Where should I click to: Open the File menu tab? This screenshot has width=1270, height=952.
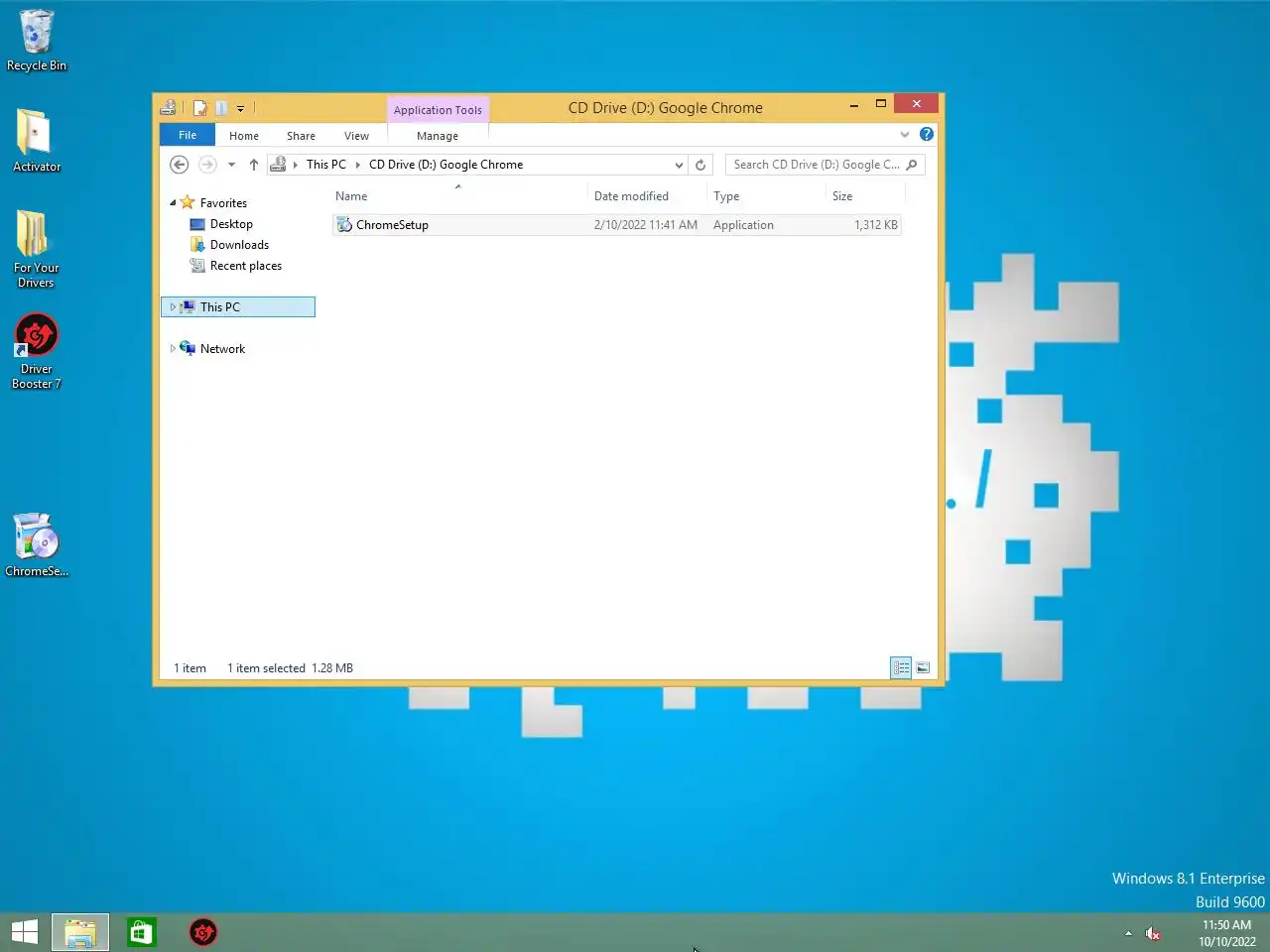(188, 135)
